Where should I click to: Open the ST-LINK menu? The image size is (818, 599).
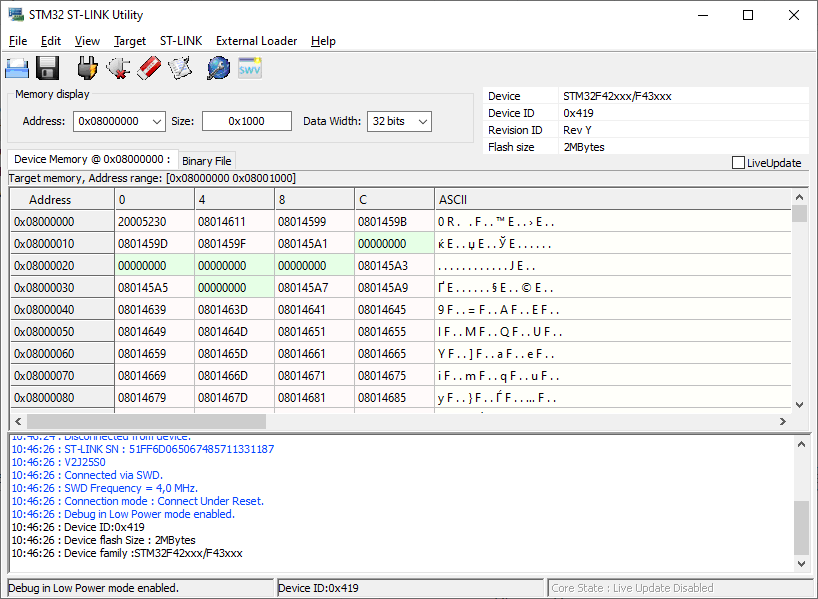[x=181, y=41]
